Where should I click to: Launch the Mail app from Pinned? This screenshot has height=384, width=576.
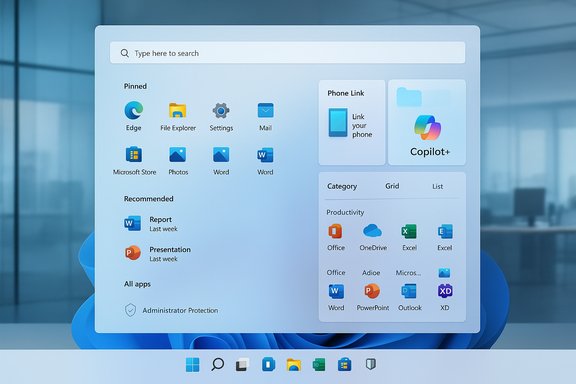tap(265, 111)
